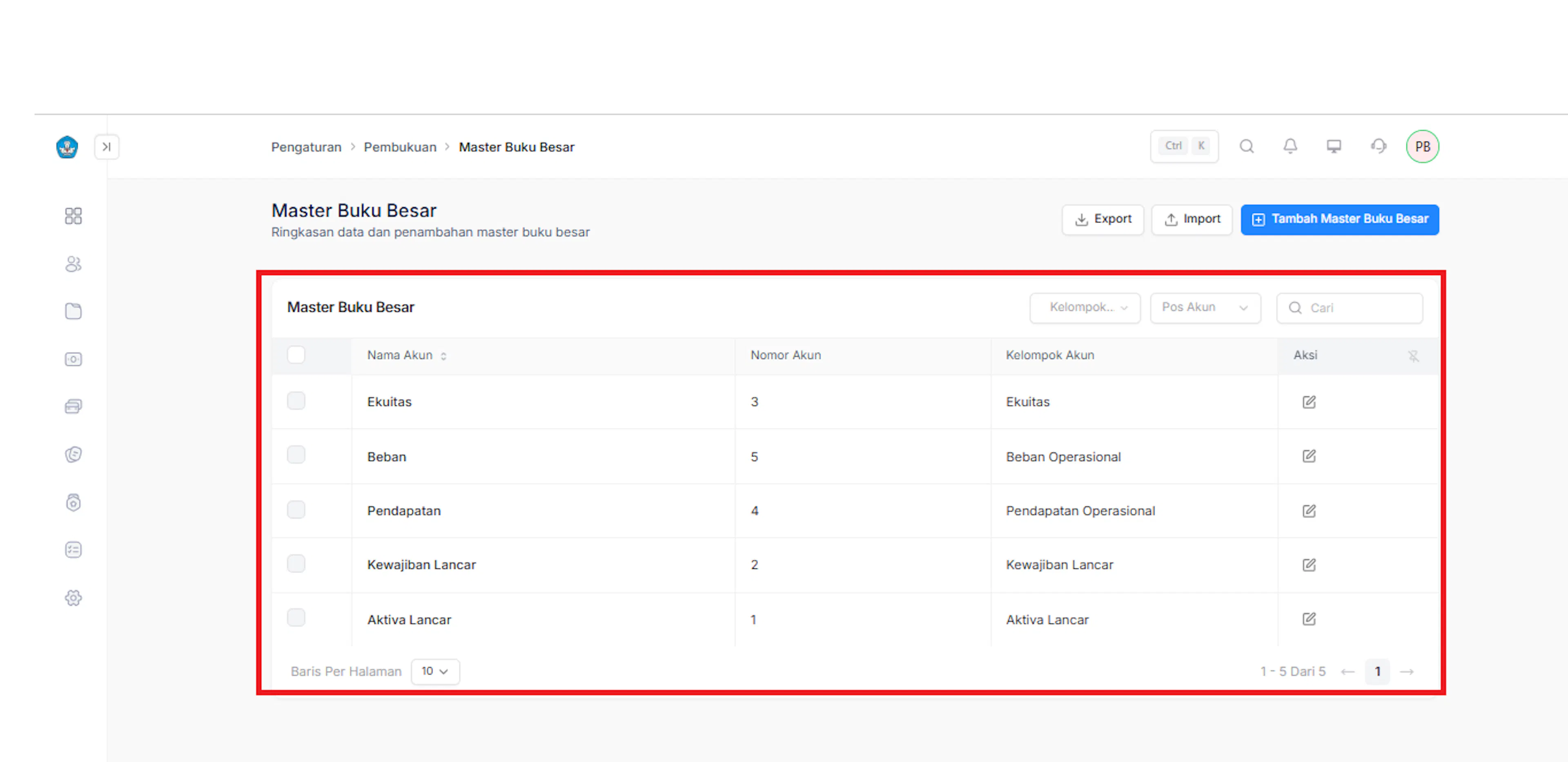Click Pendapatan Operasional cell
1568x762 pixels.
pyautogui.click(x=1080, y=511)
